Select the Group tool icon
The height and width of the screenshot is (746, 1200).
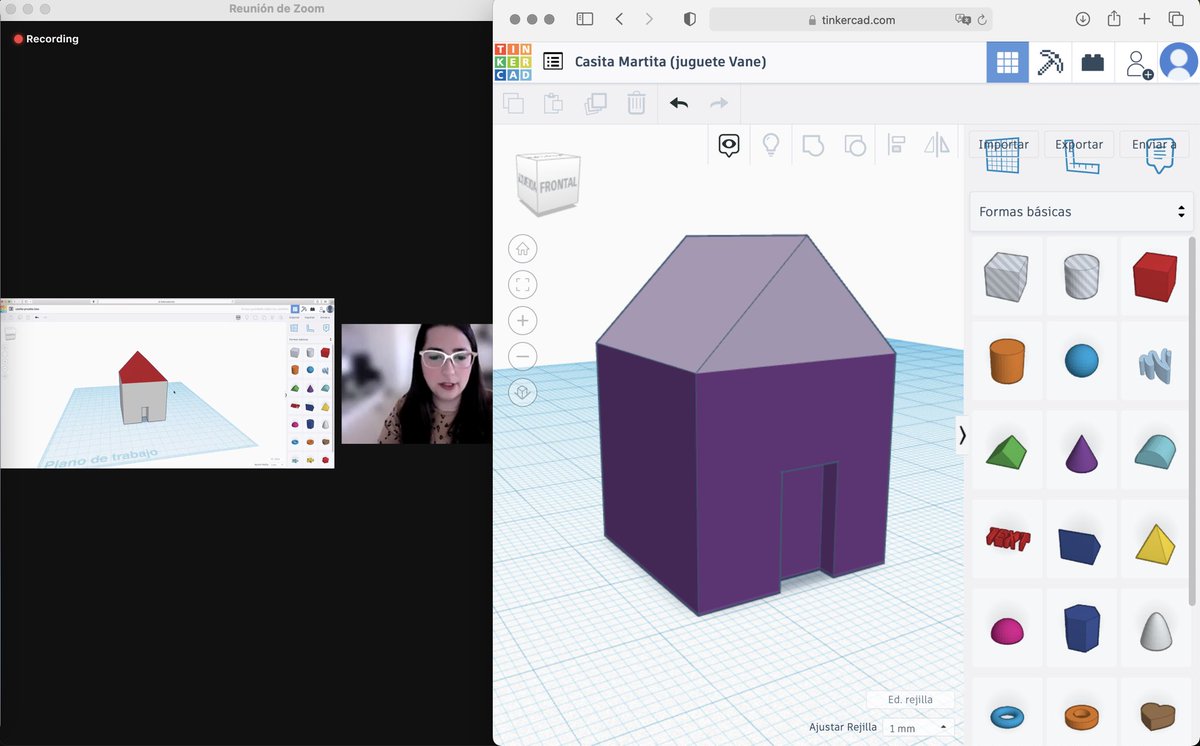coord(813,144)
